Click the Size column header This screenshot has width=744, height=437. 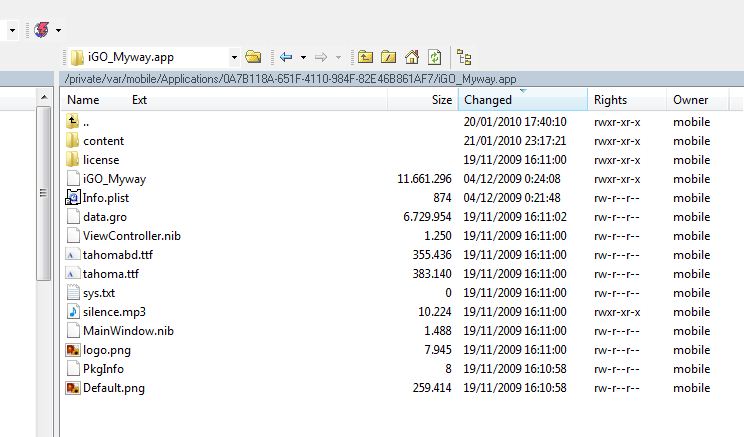click(441, 99)
